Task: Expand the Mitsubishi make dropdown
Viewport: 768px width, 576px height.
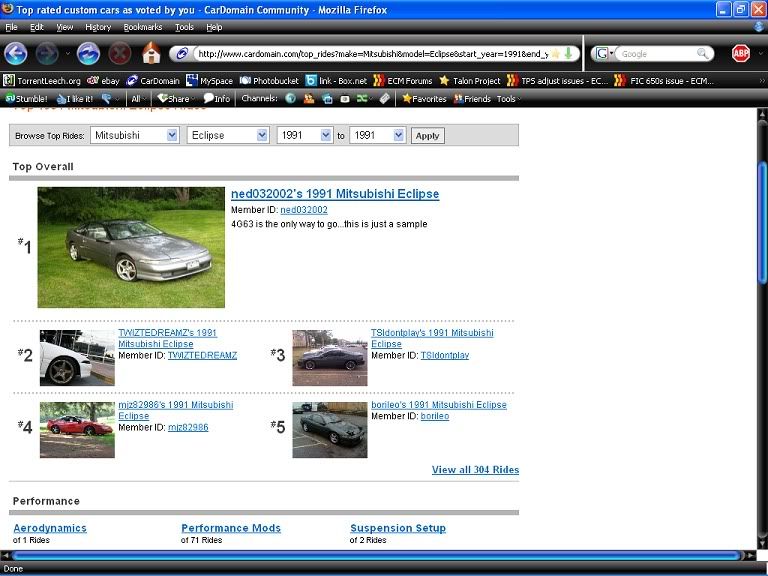Action: coord(135,135)
